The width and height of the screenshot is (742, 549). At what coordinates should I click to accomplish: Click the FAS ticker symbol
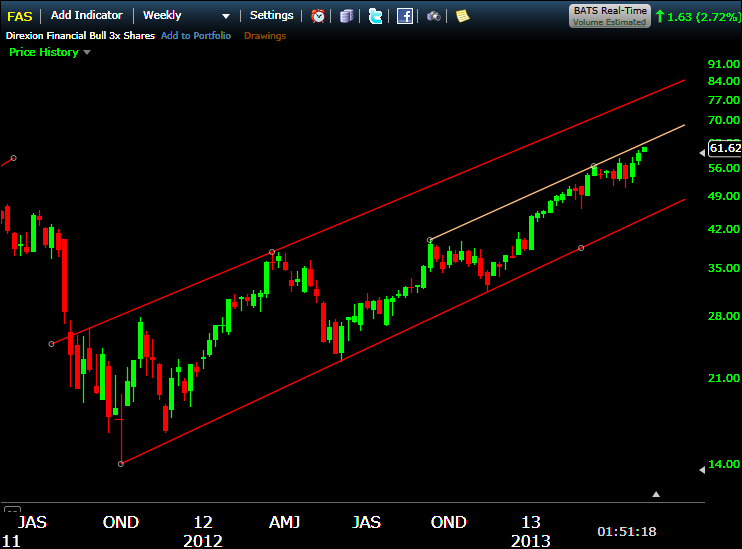tap(19, 17)
